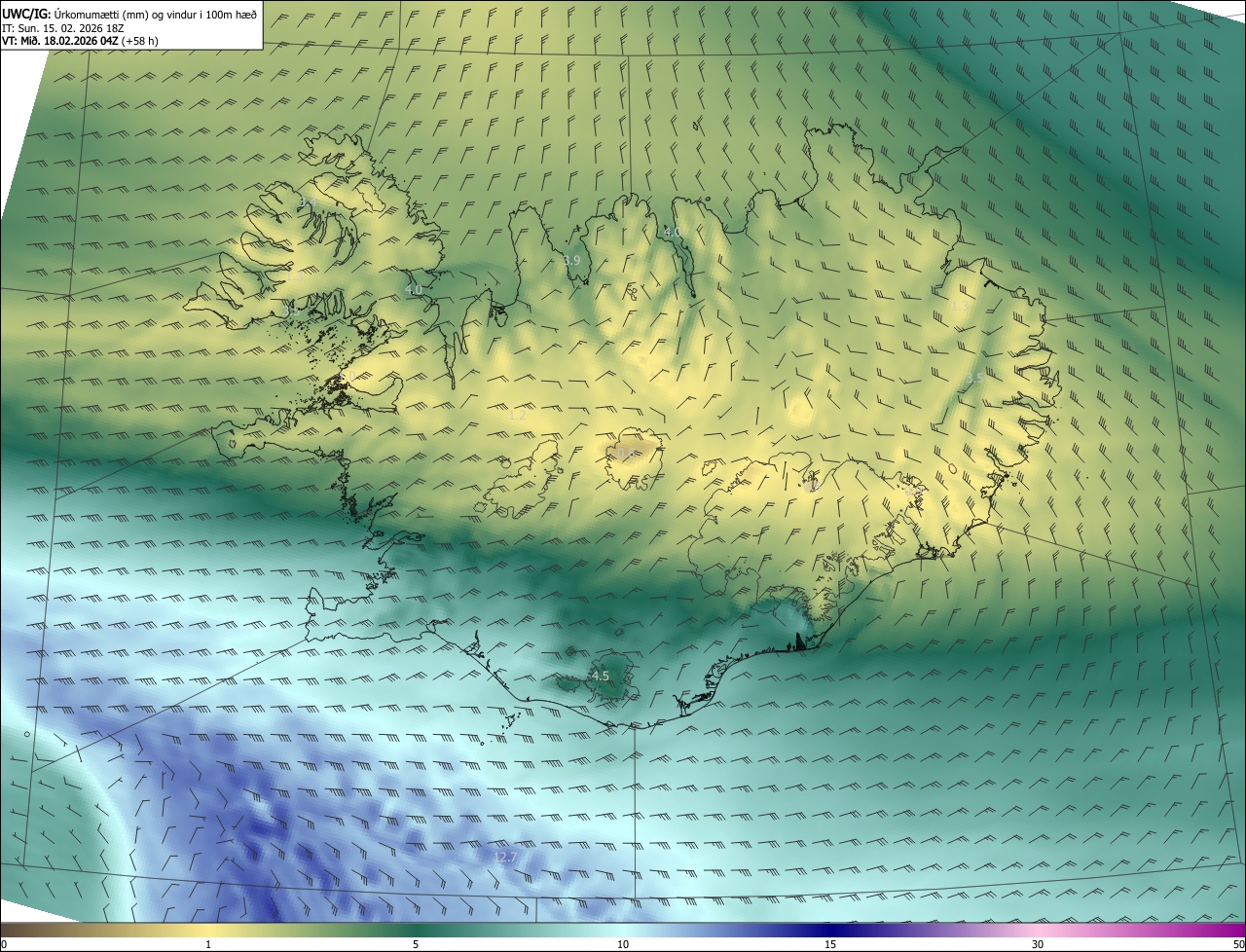Click the 12.7 value label over the ocean
The width and height of the screenshot is (1246, 952).
click(x=505, y=857)
